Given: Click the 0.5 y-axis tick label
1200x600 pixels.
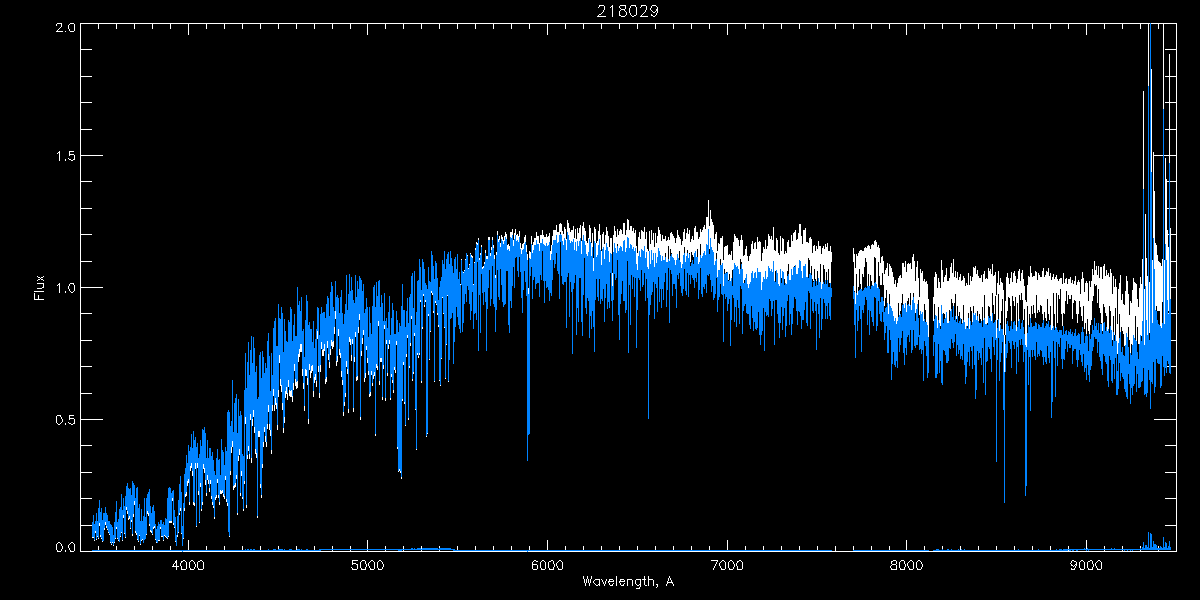Looking at the screenshot, I should click(65, 419).
